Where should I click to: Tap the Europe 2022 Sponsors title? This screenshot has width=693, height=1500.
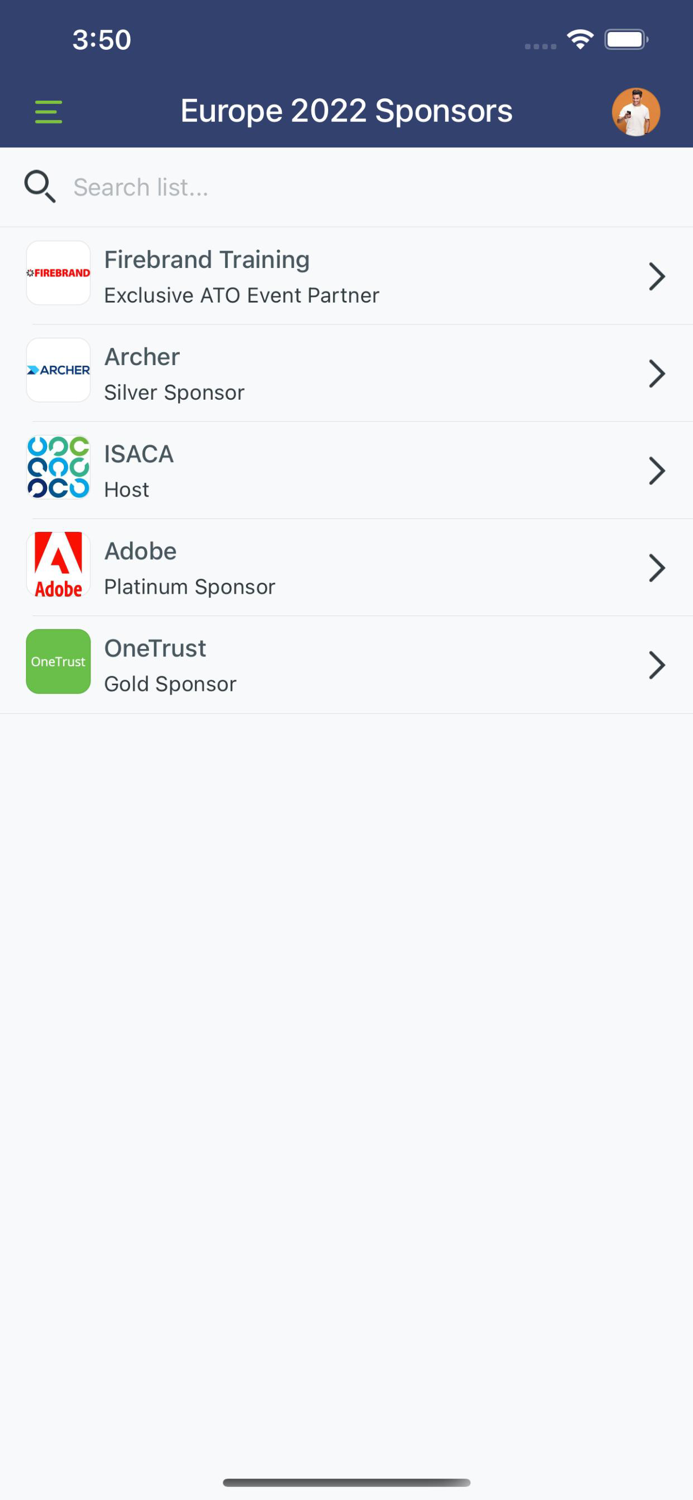346,111
